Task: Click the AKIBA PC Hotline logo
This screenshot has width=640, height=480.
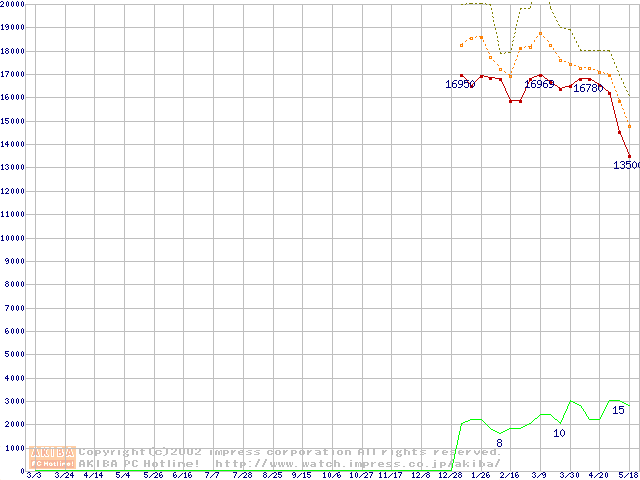Action: pos(52,457)
